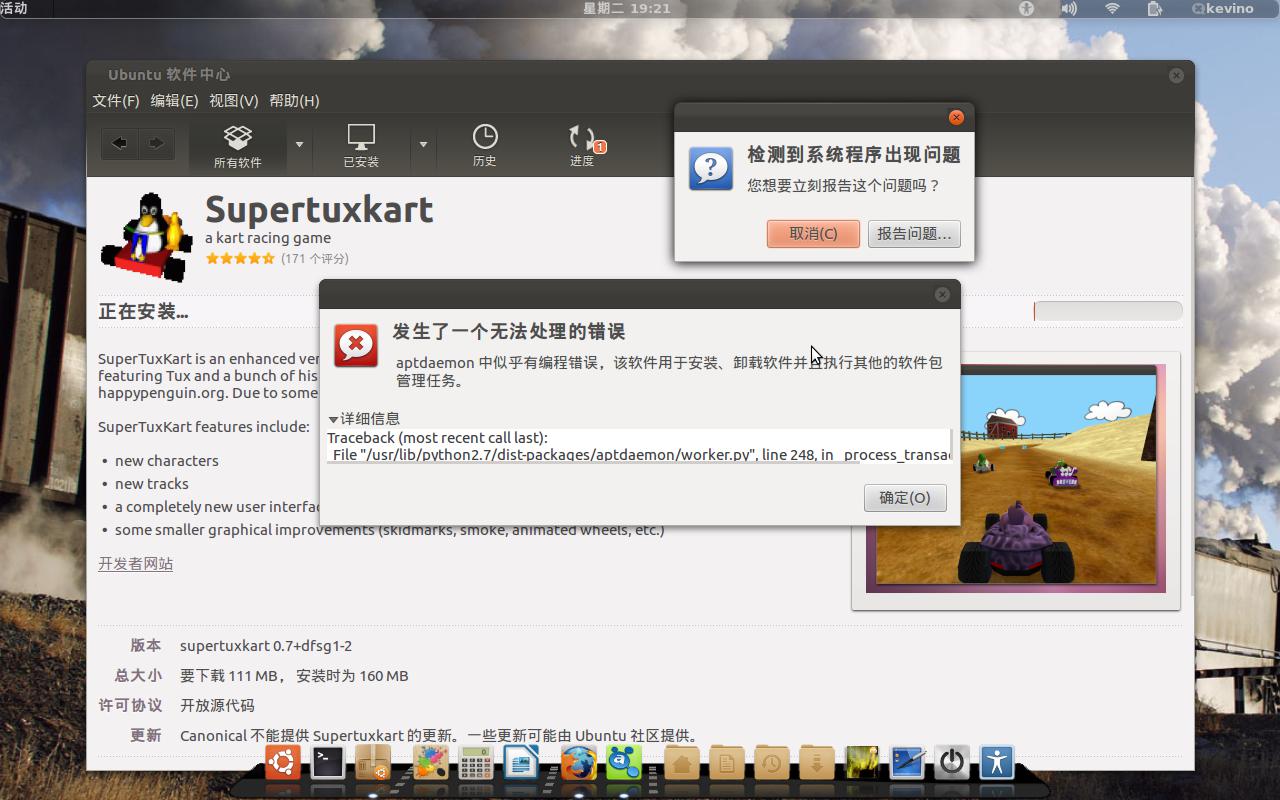Open the All Software (所有软件) section

237,146
